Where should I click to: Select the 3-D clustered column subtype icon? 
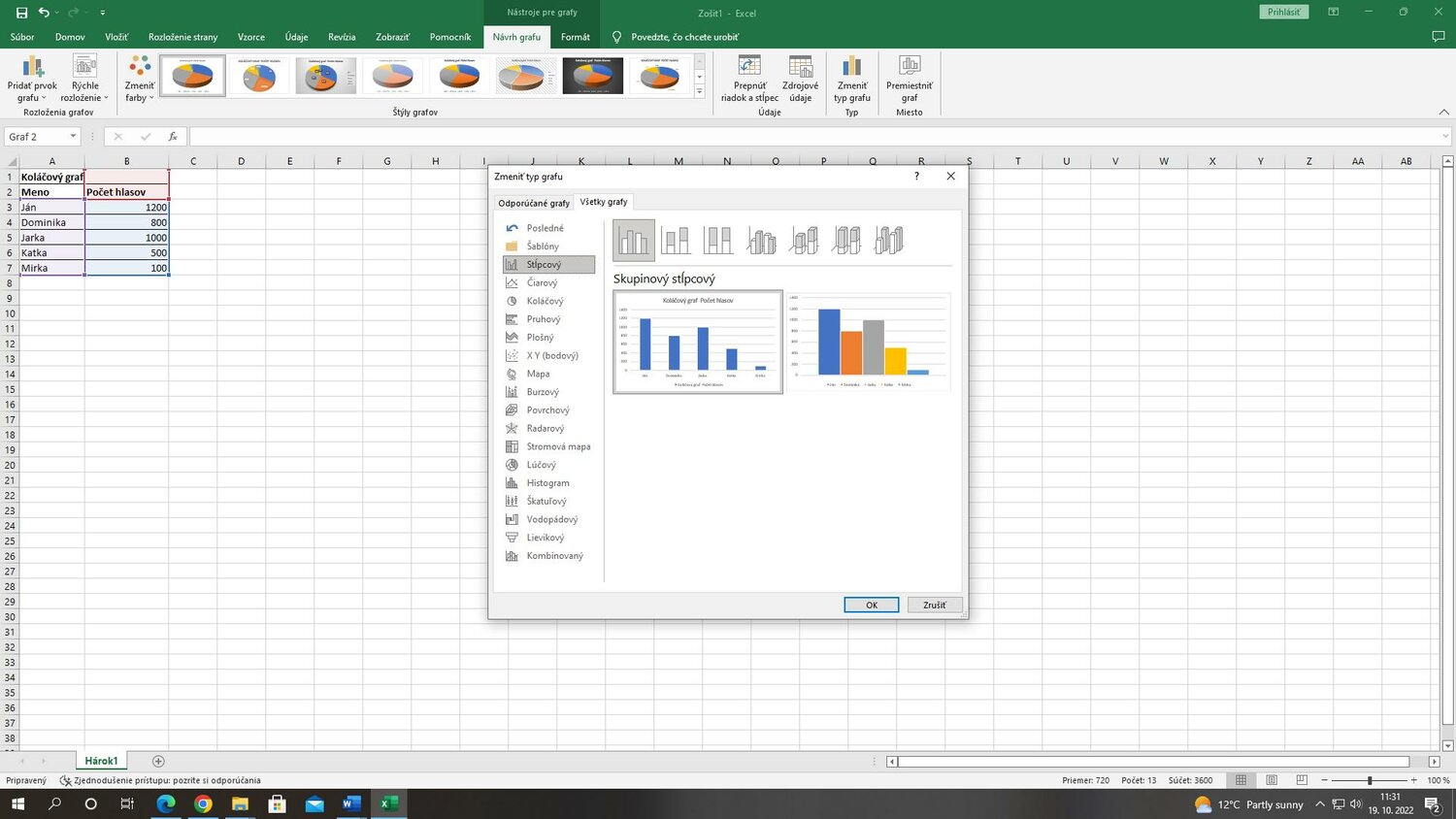pyautogui.click(x=761, y=240)
